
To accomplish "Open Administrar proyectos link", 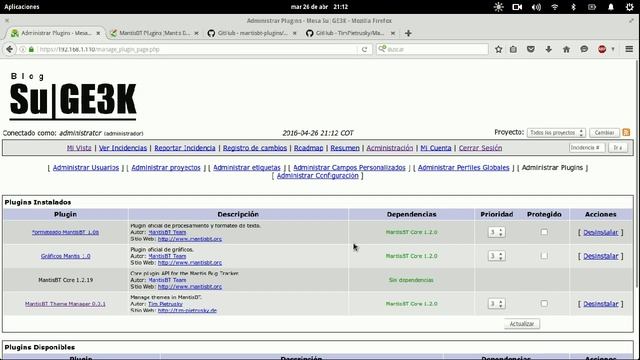I will [166, 167].
